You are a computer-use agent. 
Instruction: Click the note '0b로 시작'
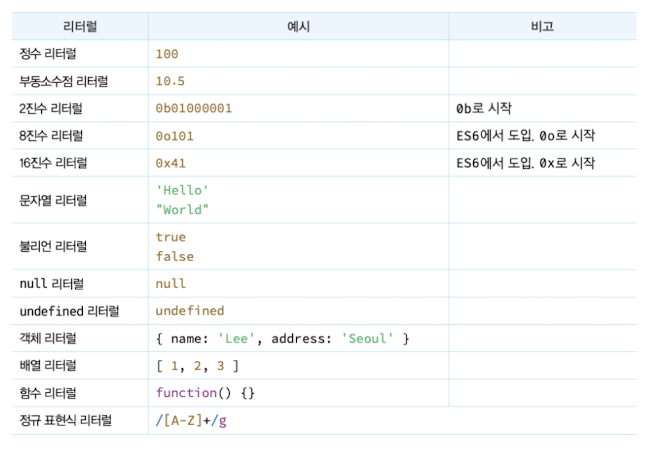click(x=484, y=109)
